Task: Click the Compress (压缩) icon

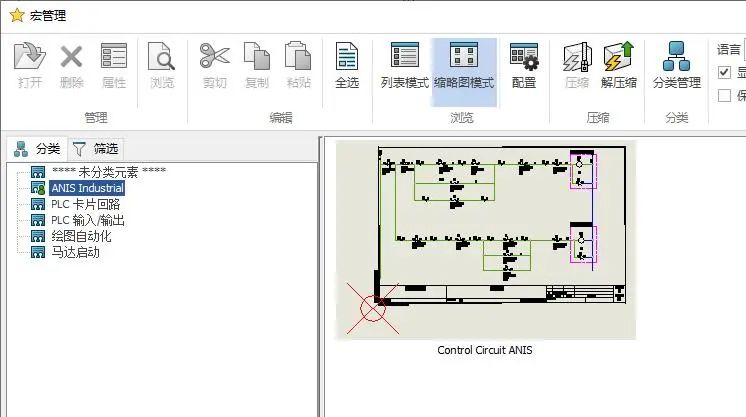Action: click(x=577, y=57)
